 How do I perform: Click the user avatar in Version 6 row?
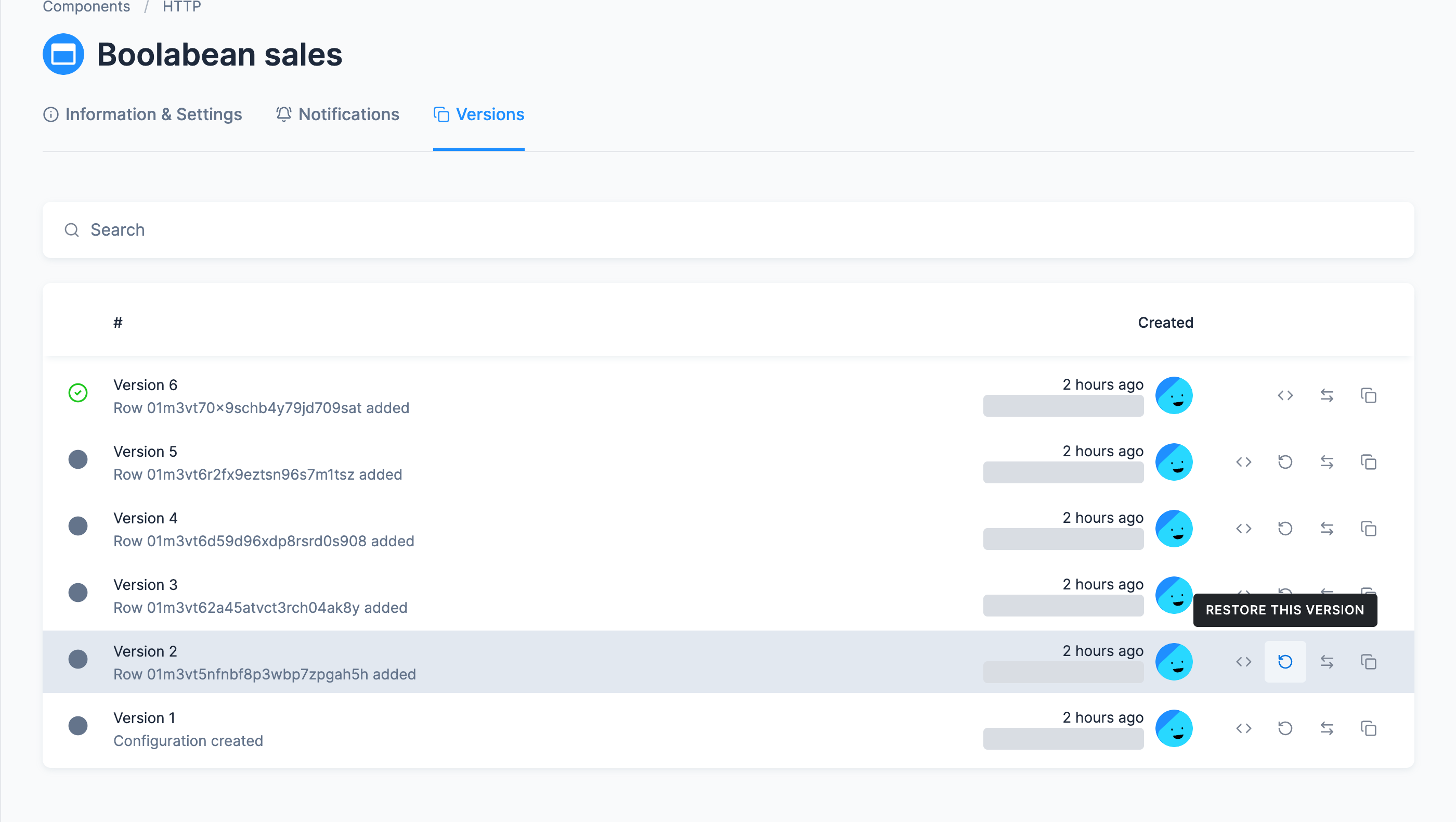1174,395
